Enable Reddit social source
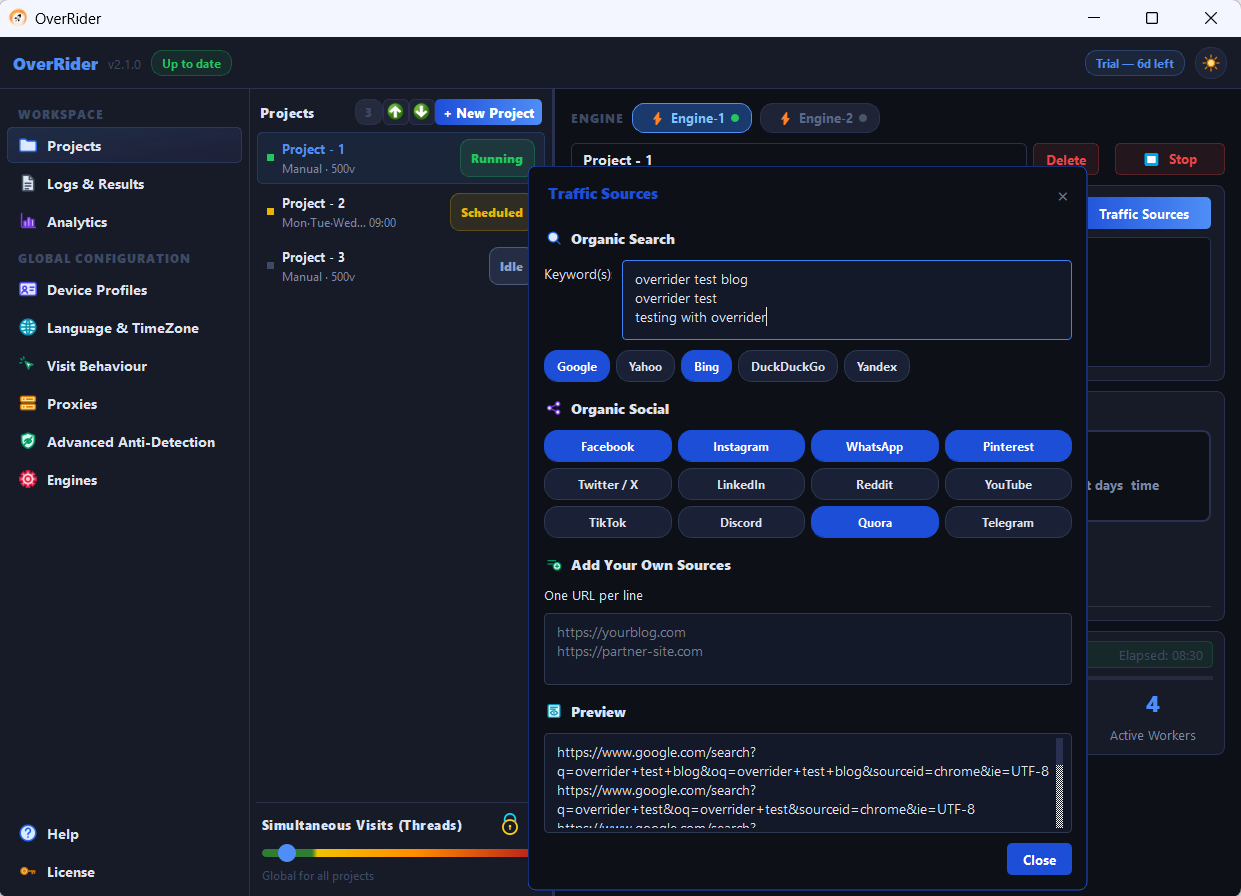The width and height of the screenshot is (1241, 896). [x=875, y=485]
